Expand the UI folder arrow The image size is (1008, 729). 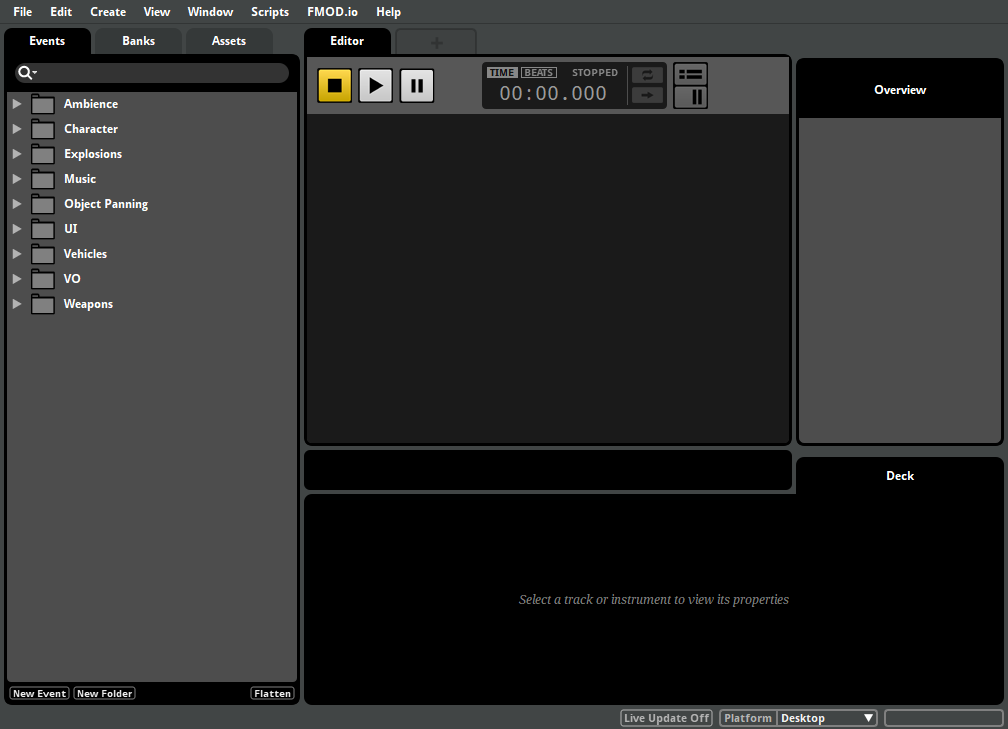[17, 228]
